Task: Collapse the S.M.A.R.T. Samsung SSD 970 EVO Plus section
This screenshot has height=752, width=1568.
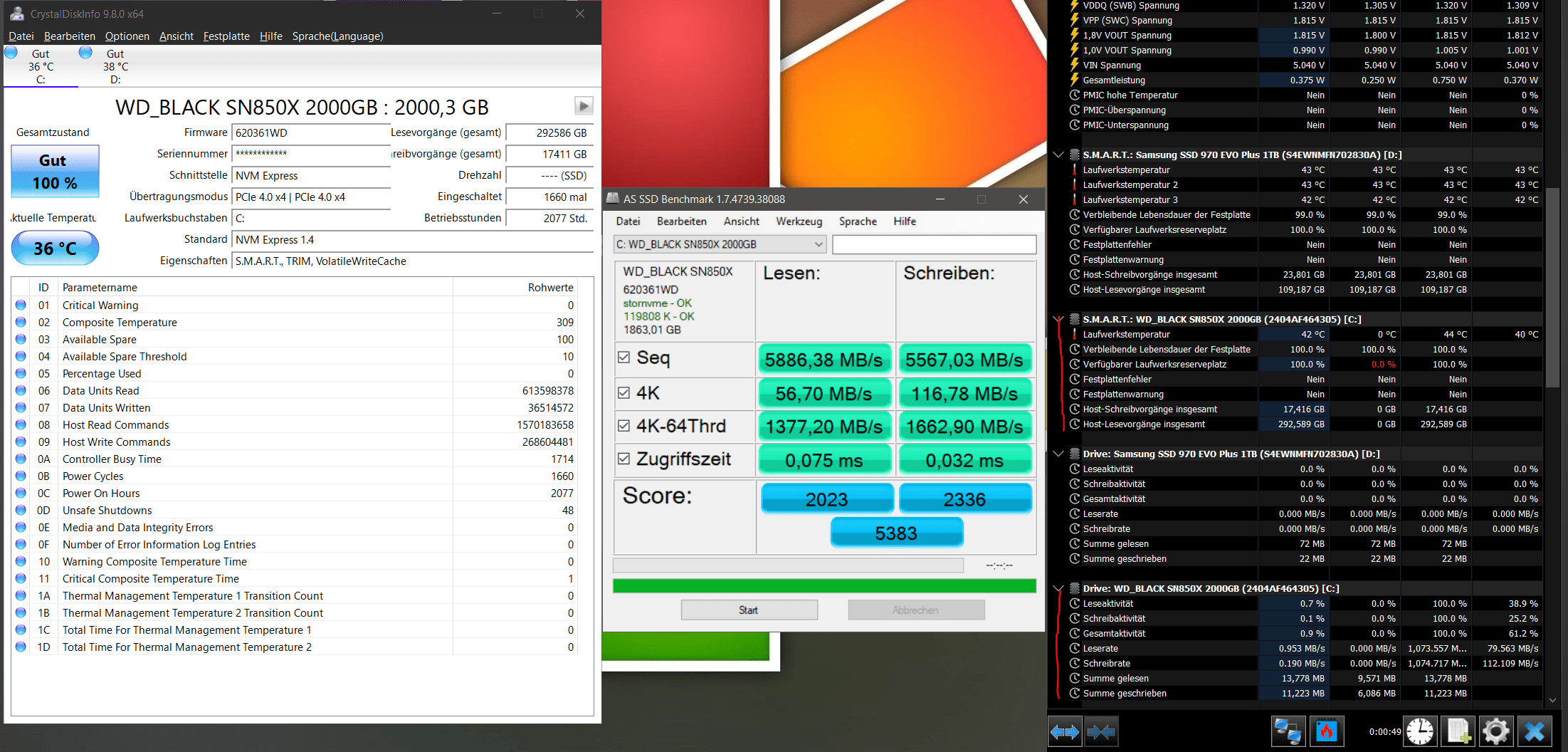Action: click(x=1058, y=155)
